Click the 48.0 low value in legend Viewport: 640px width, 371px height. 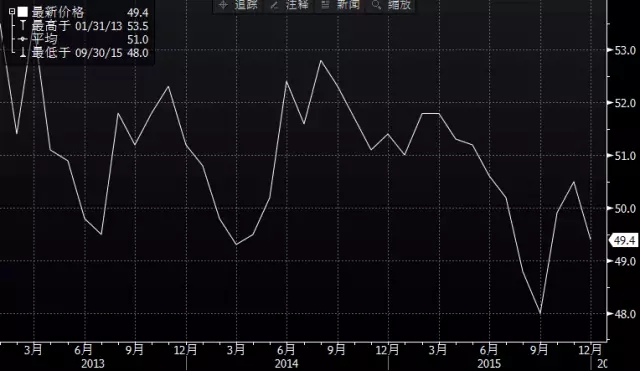138,53
